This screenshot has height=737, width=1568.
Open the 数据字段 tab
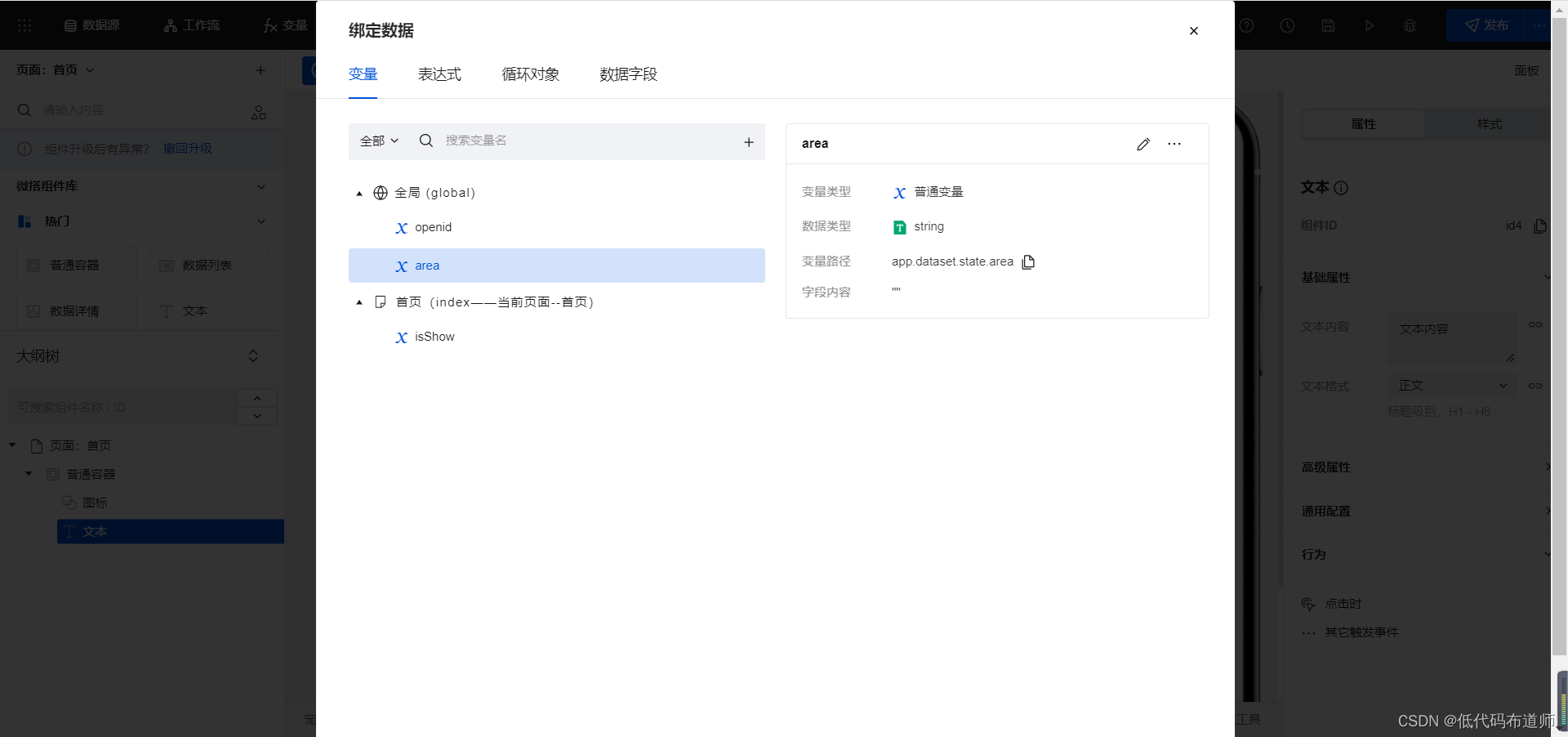pos(628,74)
